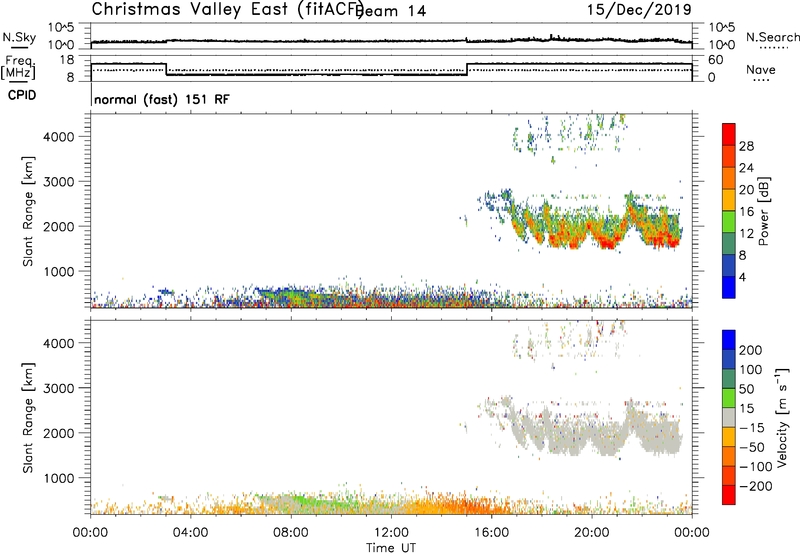
Task: Click the "20:00" time tick label
Action: (591, 533)
